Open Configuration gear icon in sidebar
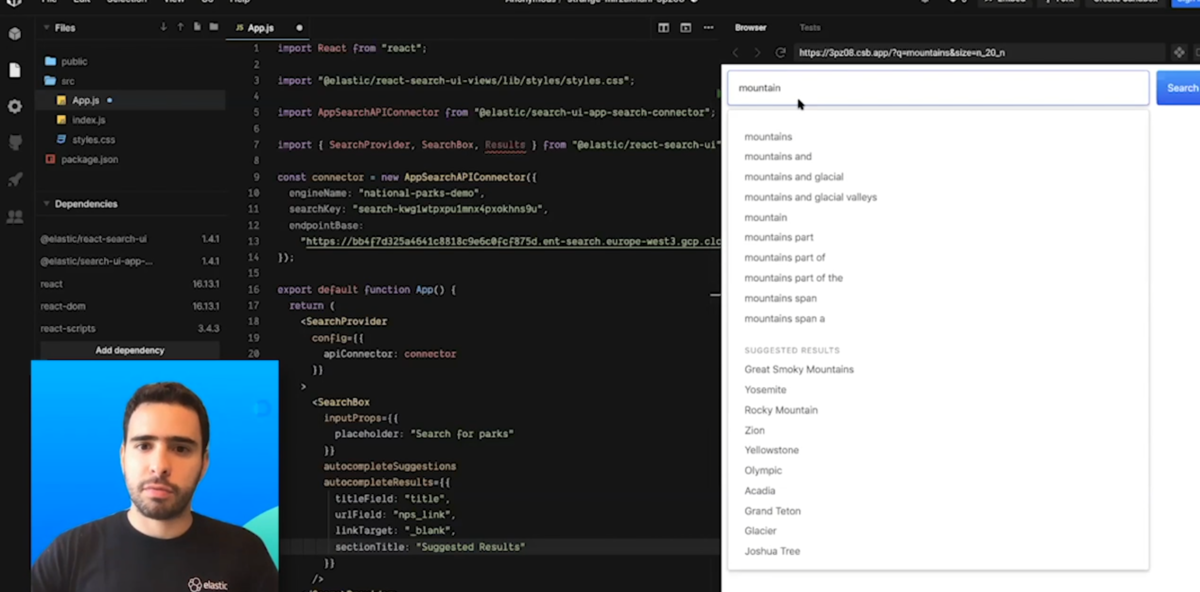This screenshot has width=1200, height=592. (x=14, y=106)
